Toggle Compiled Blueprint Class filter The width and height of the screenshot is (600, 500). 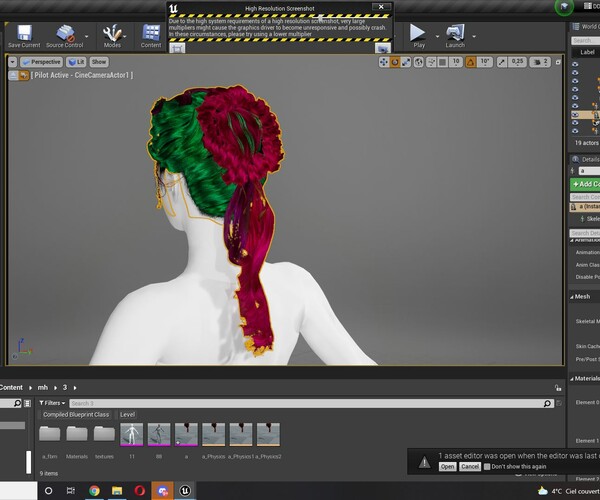(x=76, y=415)
